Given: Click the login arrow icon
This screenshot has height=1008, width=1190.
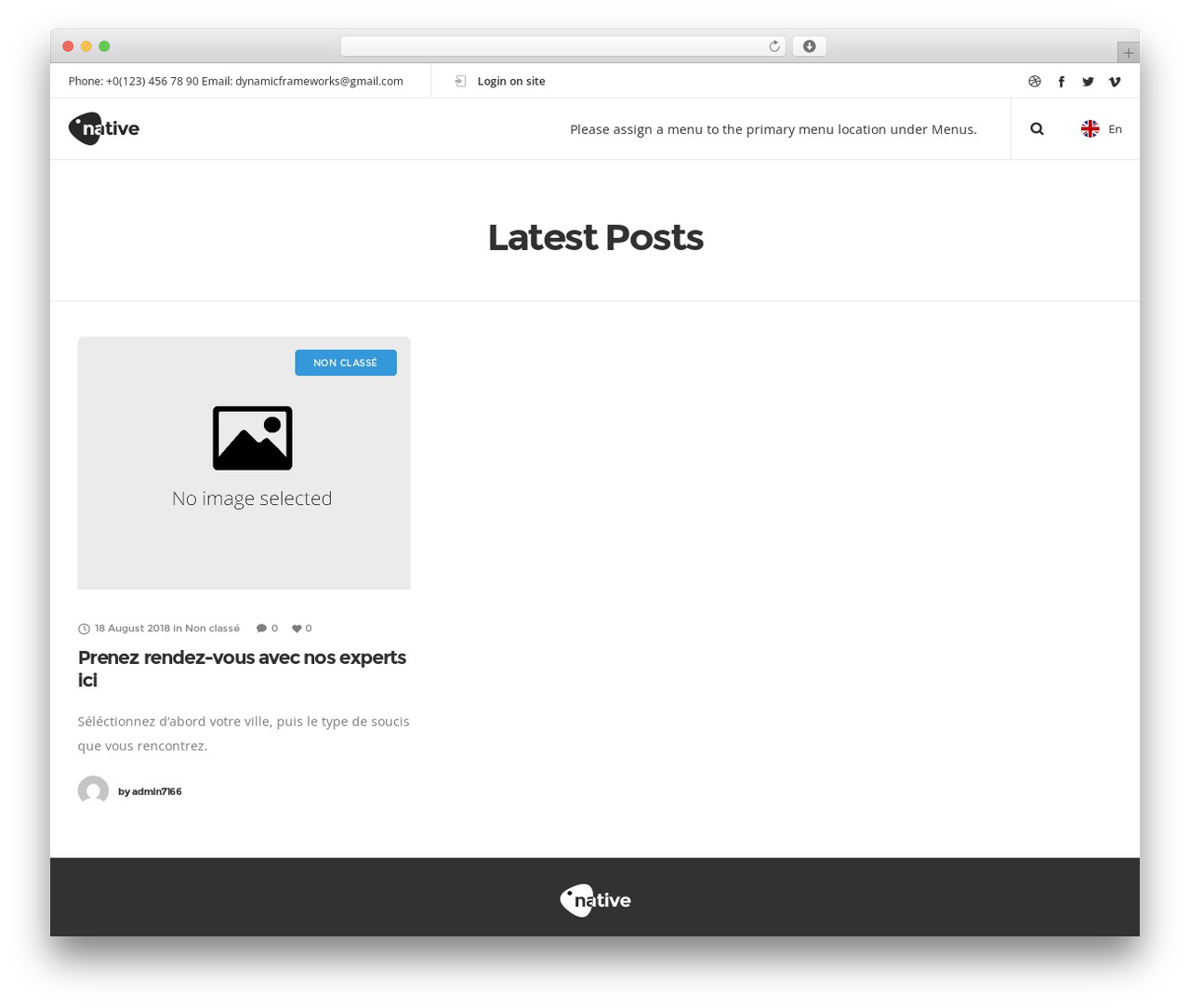Looking at the screenshot, I should point(460,82).
